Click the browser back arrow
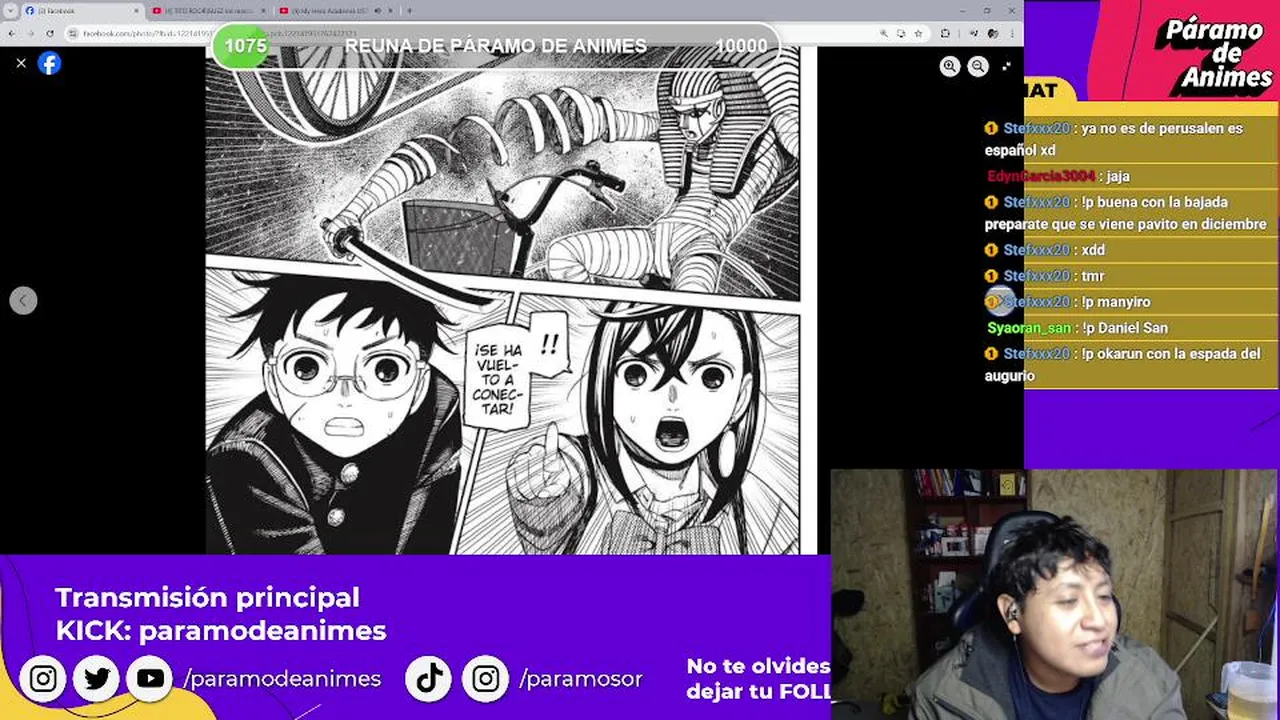The width and height of the screenshot is (1280, 720). (11, 33)
